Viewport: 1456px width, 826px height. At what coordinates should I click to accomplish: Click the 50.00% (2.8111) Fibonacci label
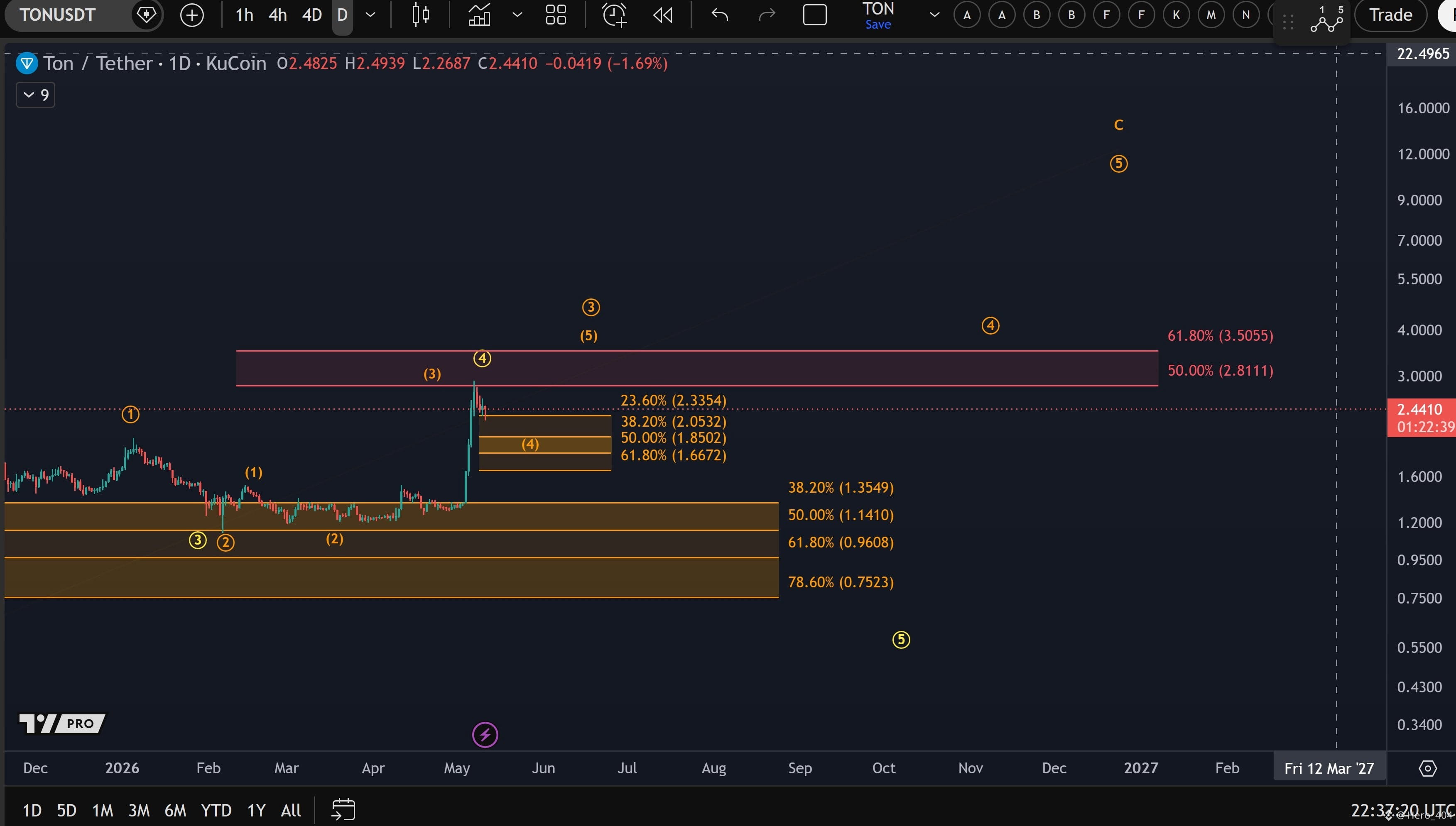coord(1220,370)
